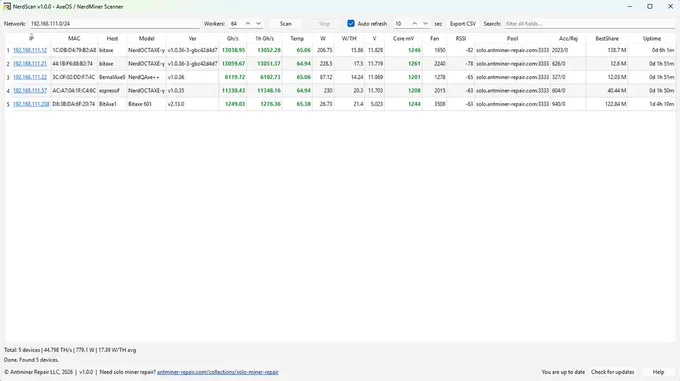Open the device link 192.168.111.208

coord(31,104)
